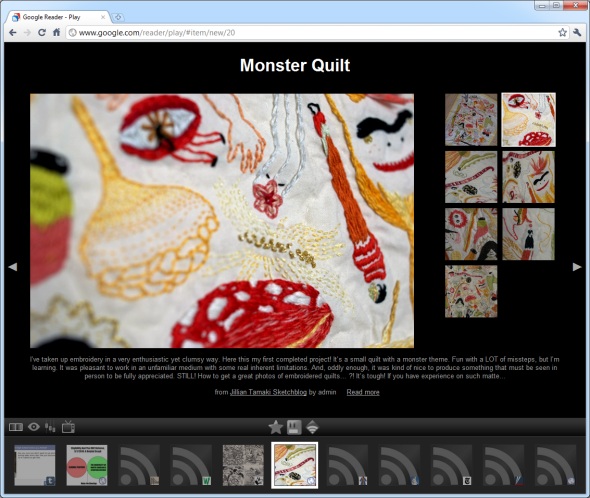
Task: Reload the page with the refresh icon
Action: [x=42, y=33]
